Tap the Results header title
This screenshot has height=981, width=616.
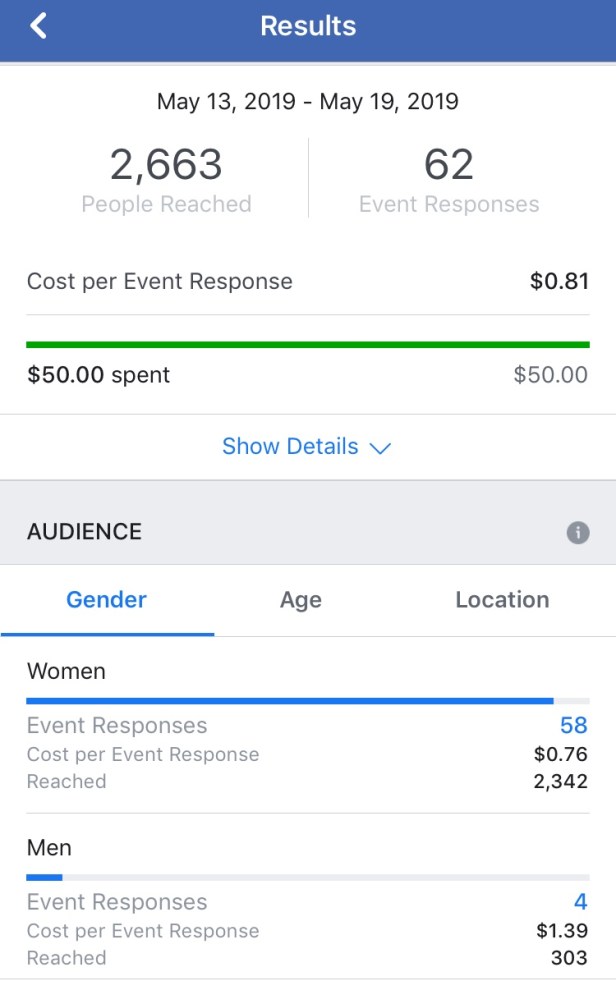click(x=308, y=26)
